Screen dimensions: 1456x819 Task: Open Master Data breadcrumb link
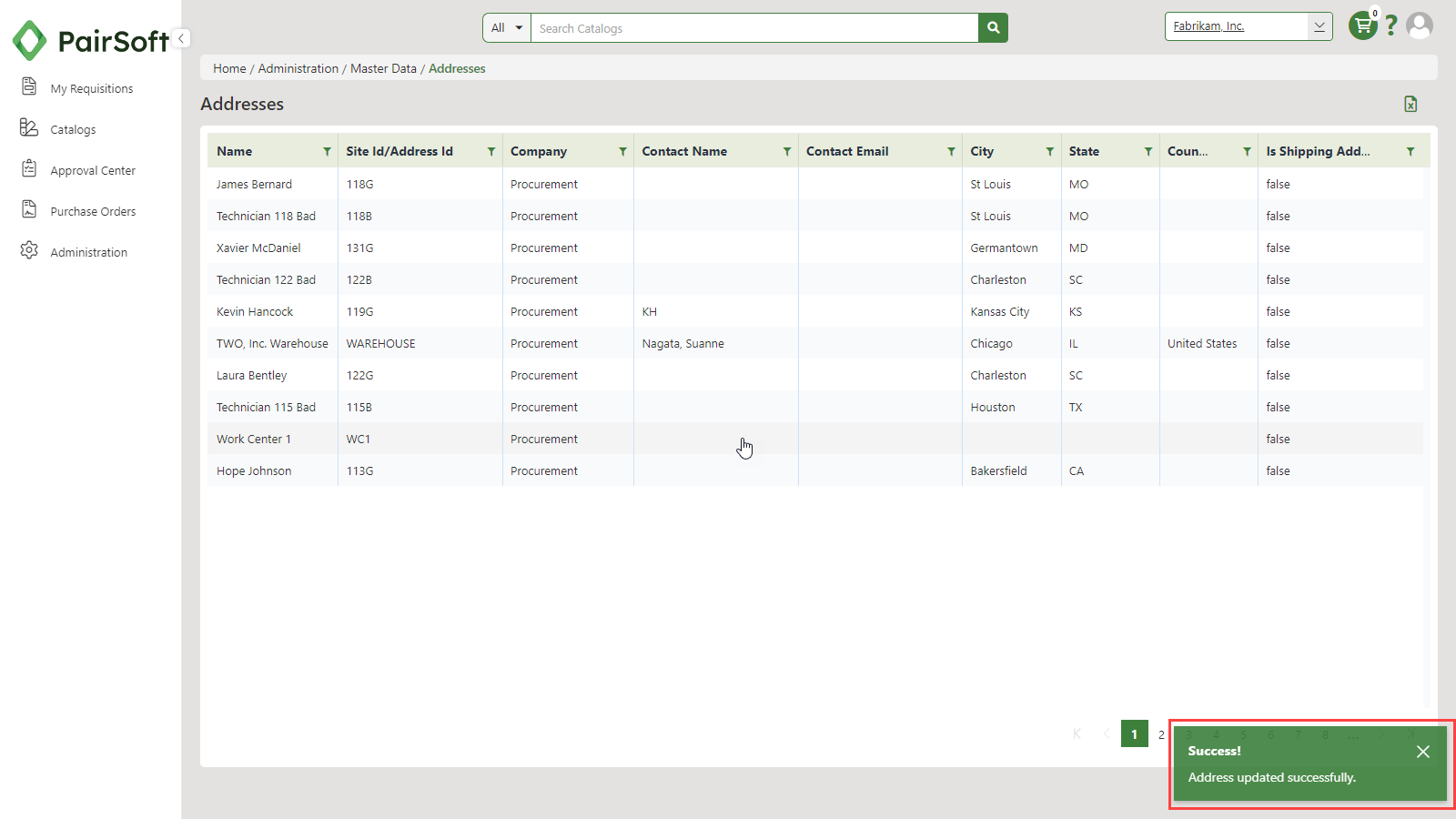383,68
